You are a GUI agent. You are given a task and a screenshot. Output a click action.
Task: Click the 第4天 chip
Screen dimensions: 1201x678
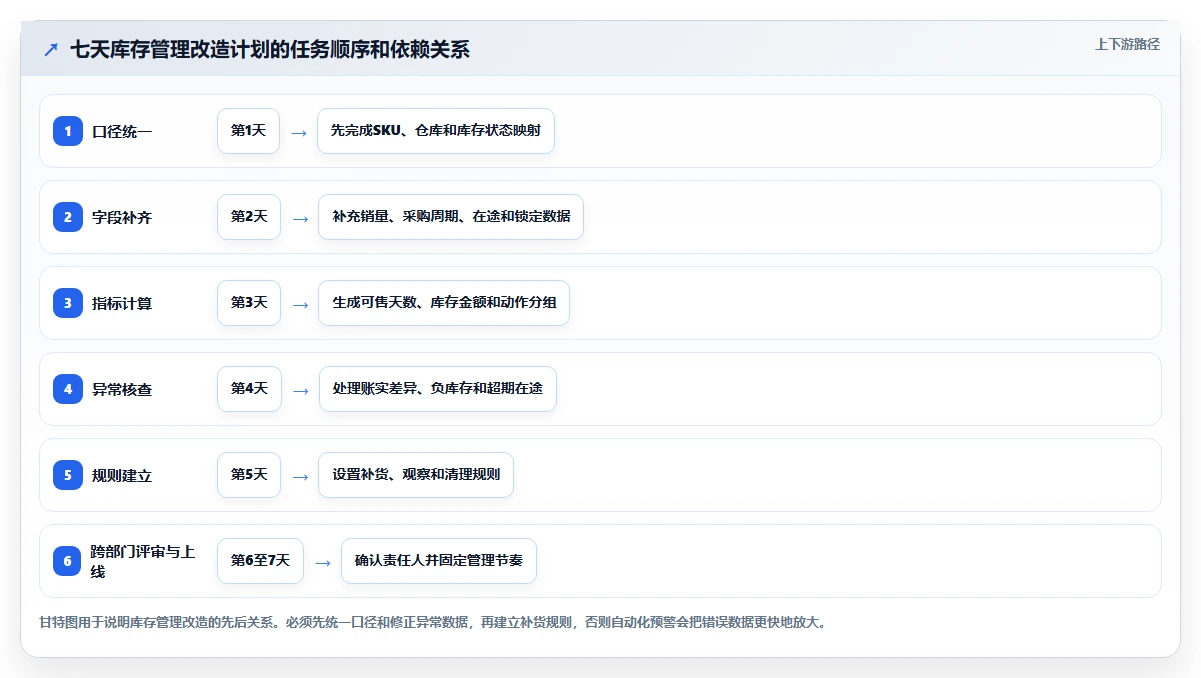[x=249, y=389]
